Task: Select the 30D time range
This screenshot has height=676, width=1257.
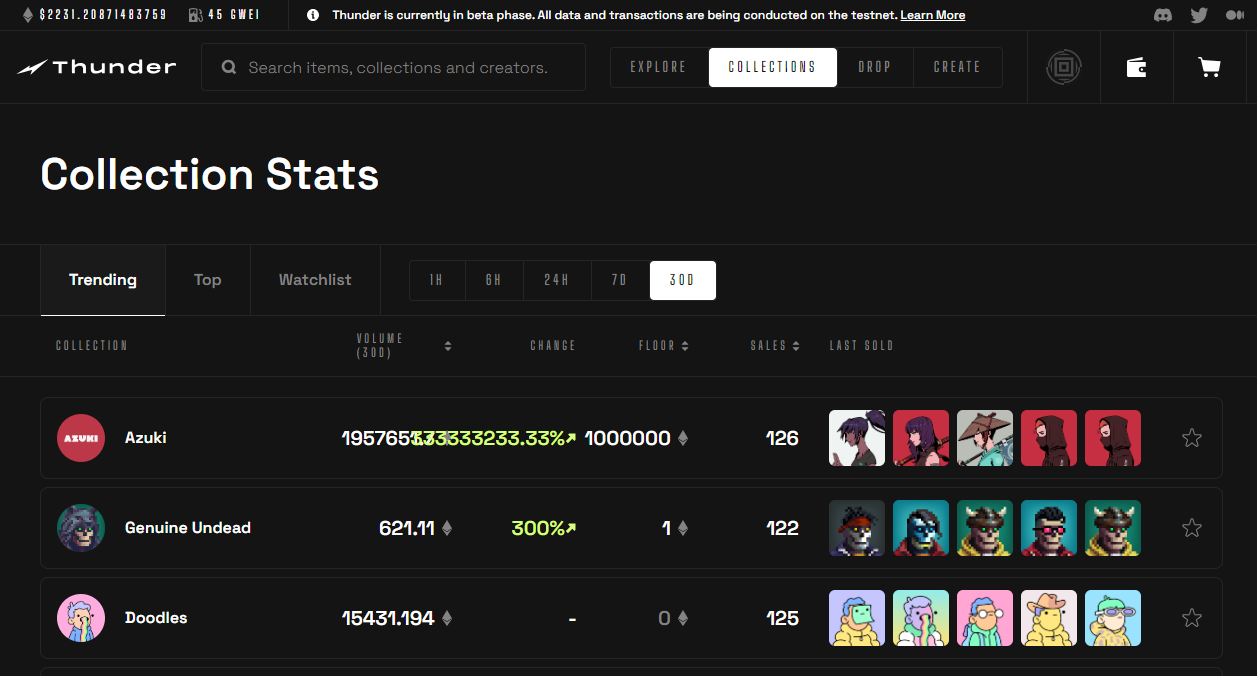Action: click(x=683, y=280)
